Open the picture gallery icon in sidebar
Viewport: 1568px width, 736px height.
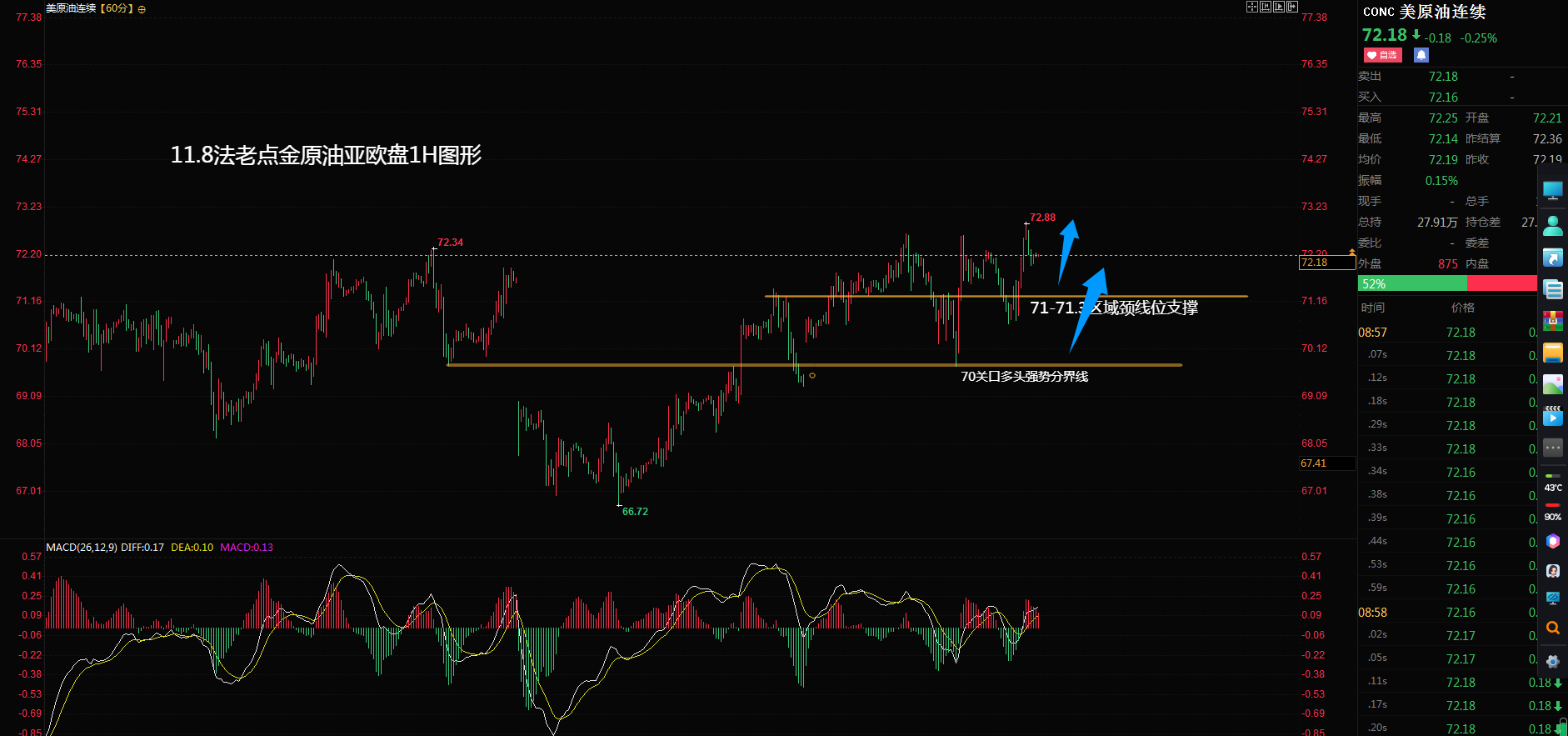coord(1552,384)
